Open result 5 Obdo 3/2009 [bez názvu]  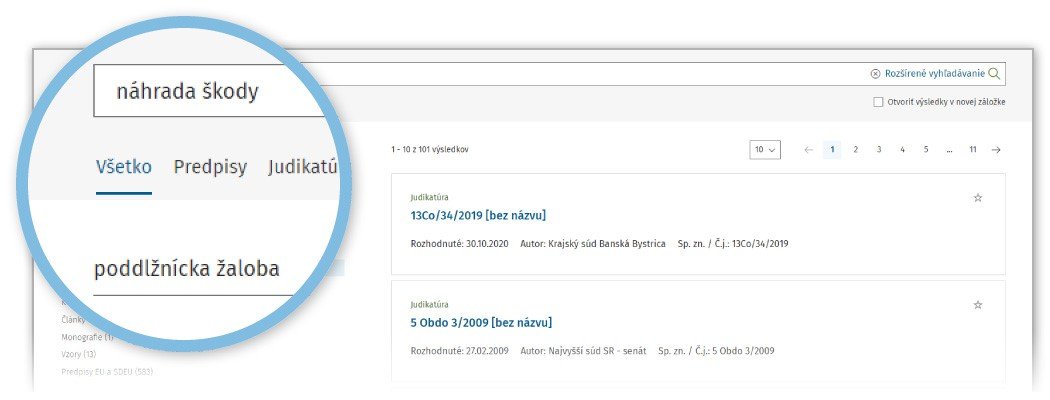[x=481, y=322]
